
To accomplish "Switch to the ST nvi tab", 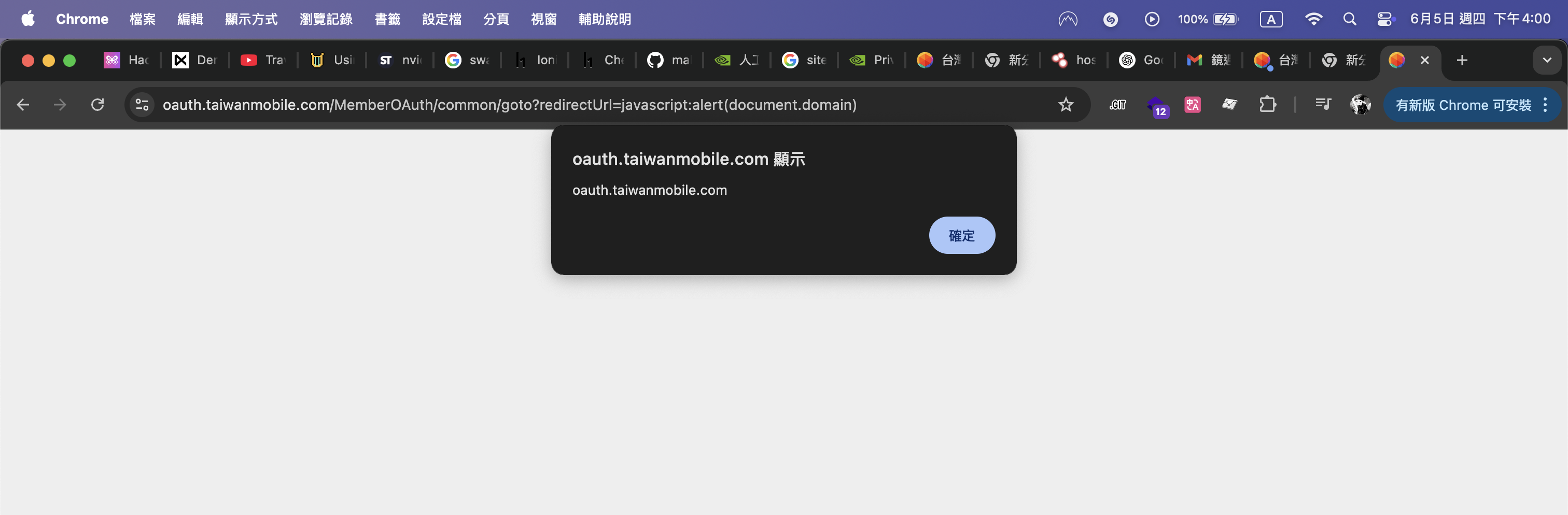I will 399,60.
